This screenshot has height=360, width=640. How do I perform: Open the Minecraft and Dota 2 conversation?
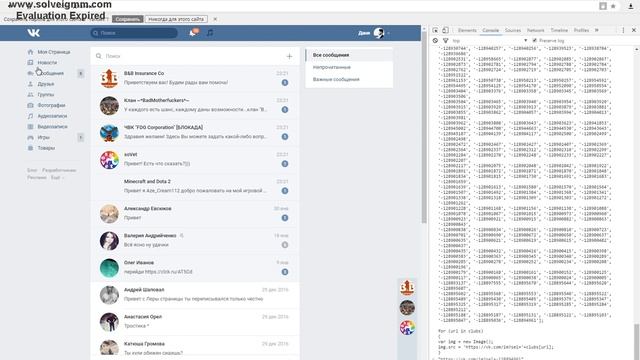(195, 187)
